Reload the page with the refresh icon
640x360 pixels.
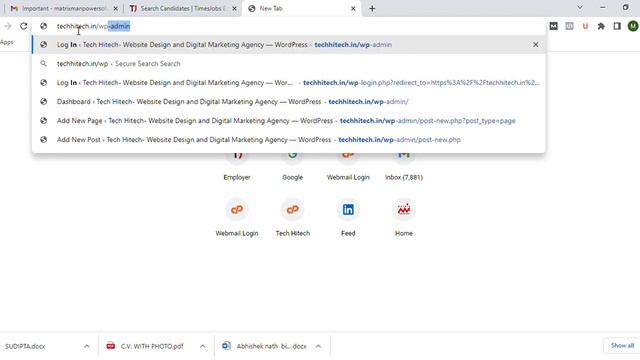click(24, 26)
